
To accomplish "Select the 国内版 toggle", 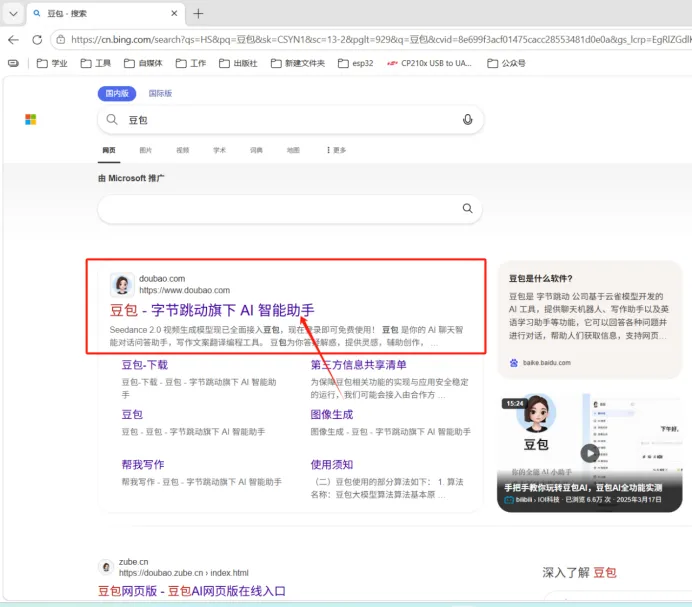I will (x=117, y=94).
